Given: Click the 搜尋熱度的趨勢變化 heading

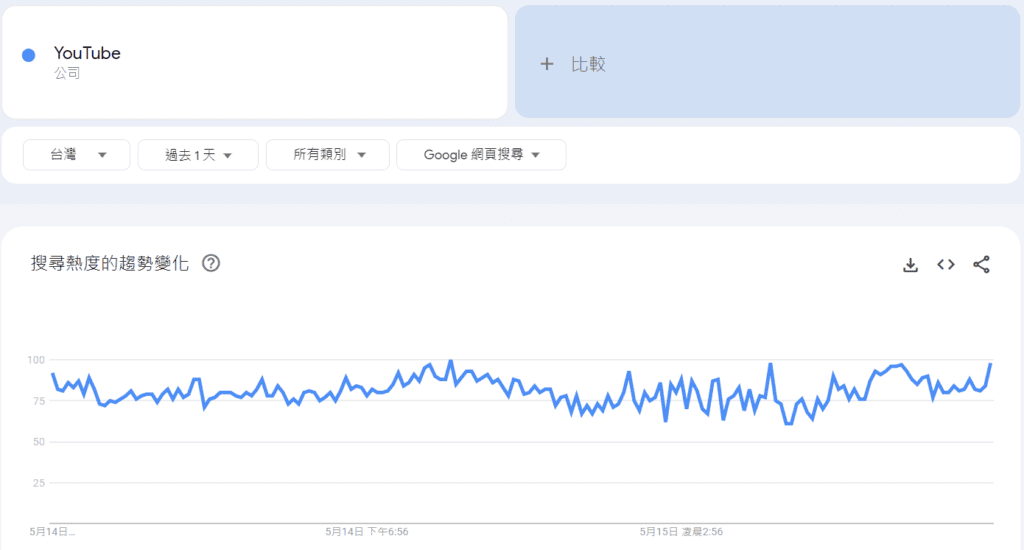Looking at the screenshot, I should (110, 263).
